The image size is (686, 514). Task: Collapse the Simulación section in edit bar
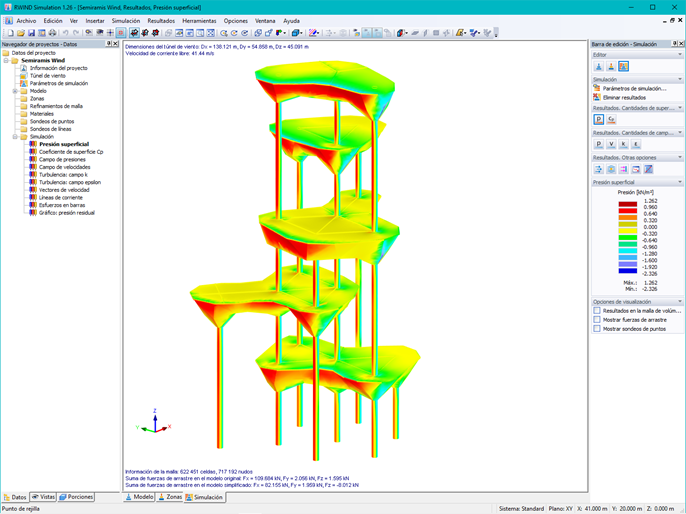680,79
